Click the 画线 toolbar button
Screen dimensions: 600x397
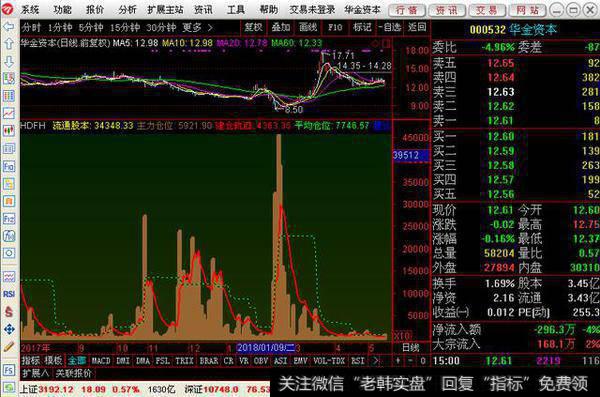click(x=308, y=27)
